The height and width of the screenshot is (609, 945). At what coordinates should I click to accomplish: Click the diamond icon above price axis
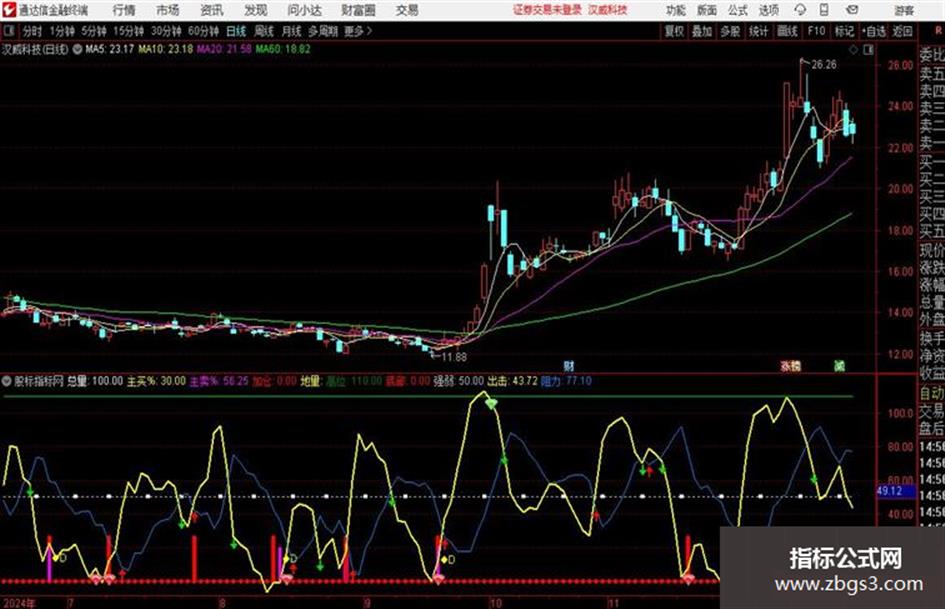click(853, 50)
